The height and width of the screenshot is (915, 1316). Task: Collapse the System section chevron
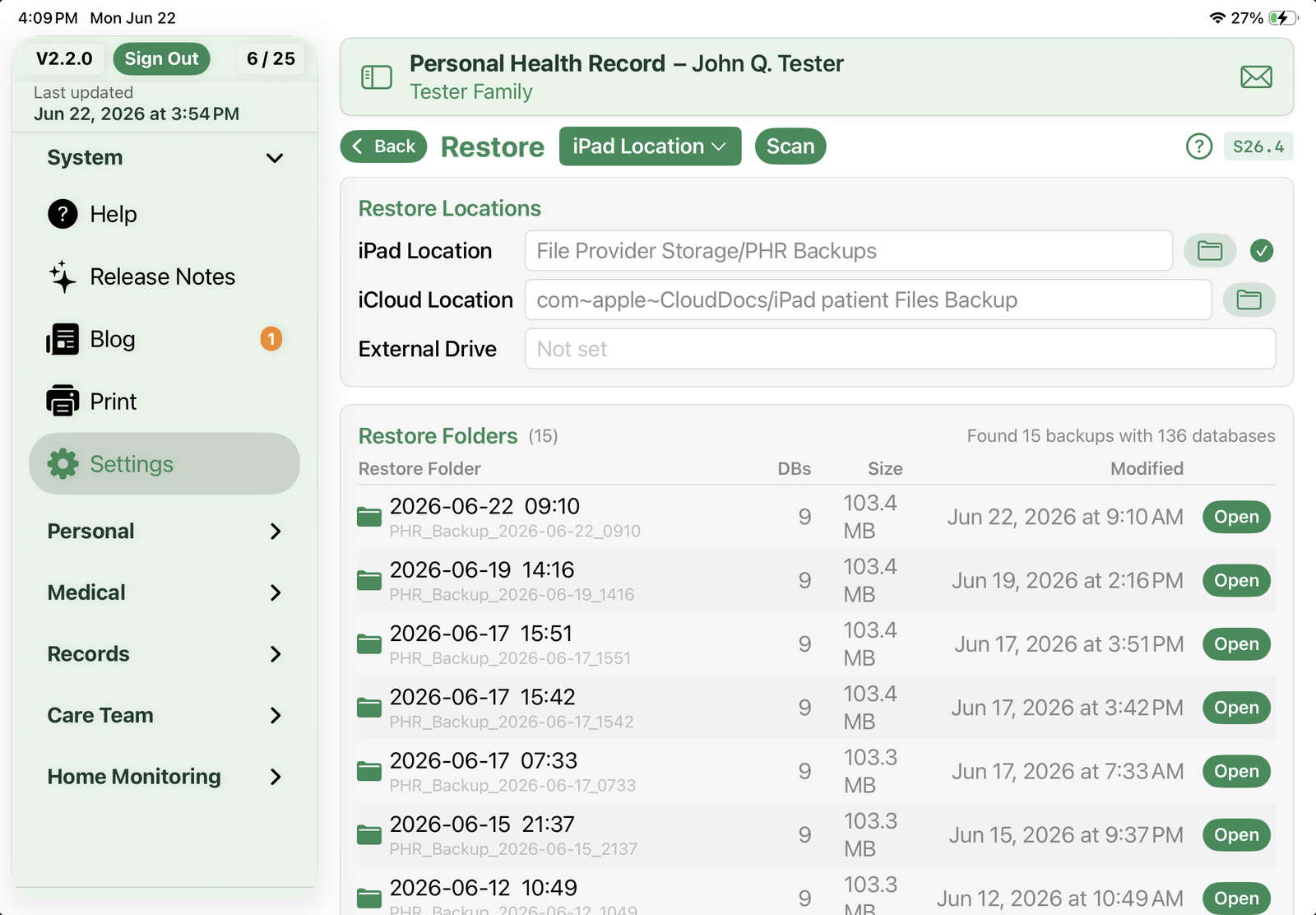[275, 158]
